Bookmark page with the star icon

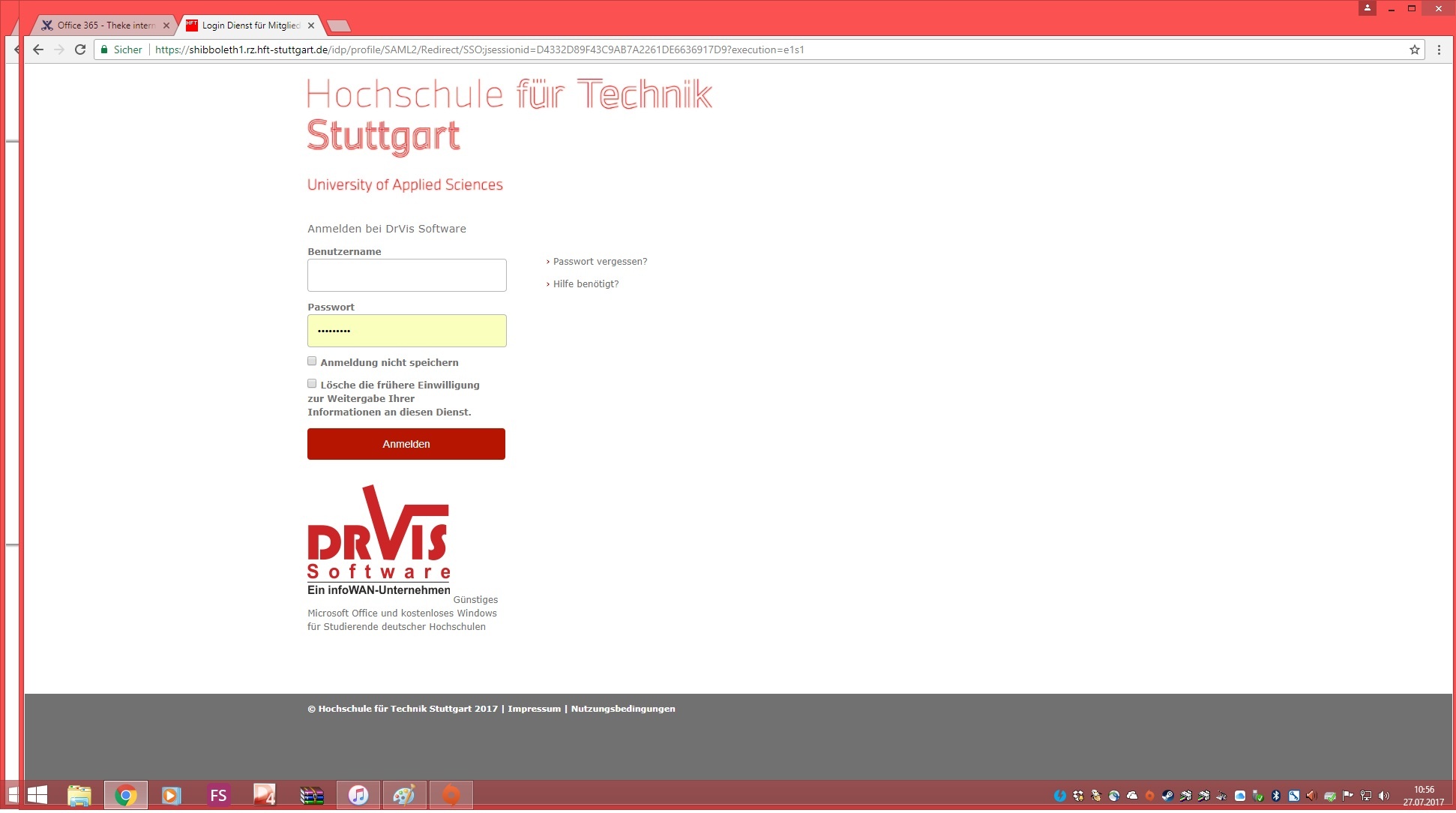pos(1414,49)
